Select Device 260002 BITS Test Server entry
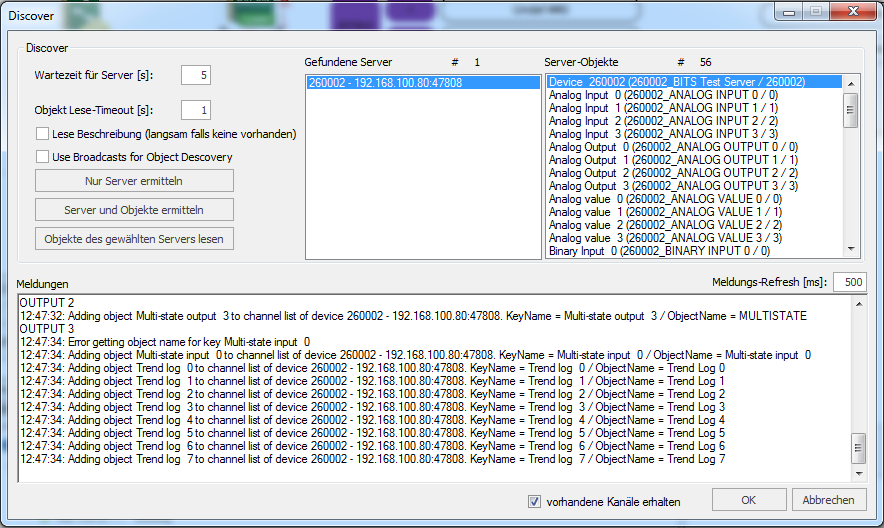884x528 pixels. 695,82
